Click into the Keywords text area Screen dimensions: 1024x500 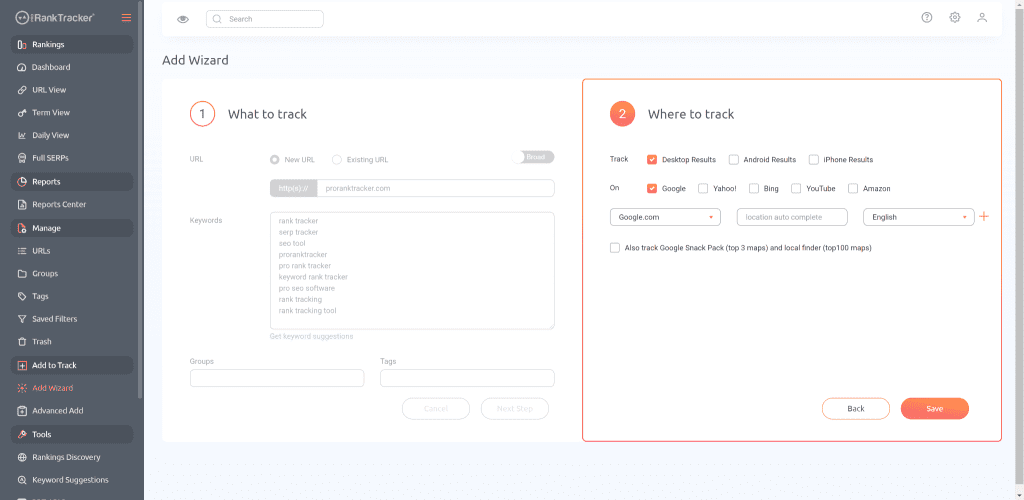tap(412, 270)
